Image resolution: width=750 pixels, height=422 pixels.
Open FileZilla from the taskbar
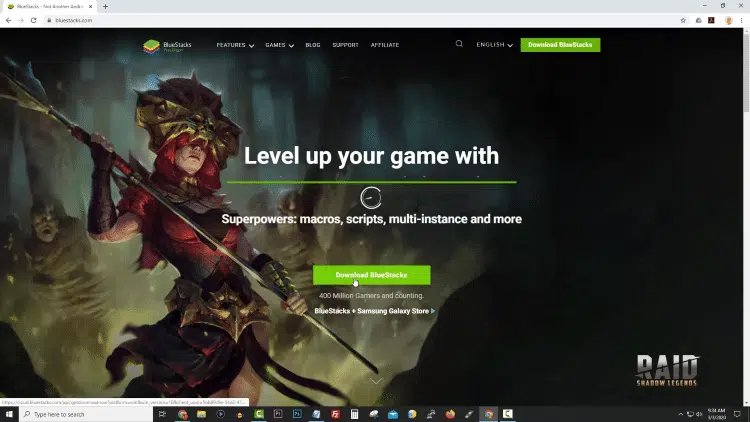point(335,414)
